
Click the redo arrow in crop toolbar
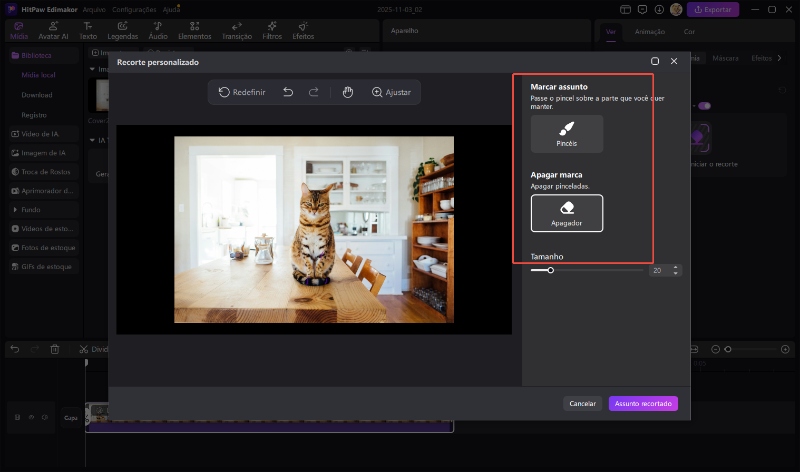(313, 92)
